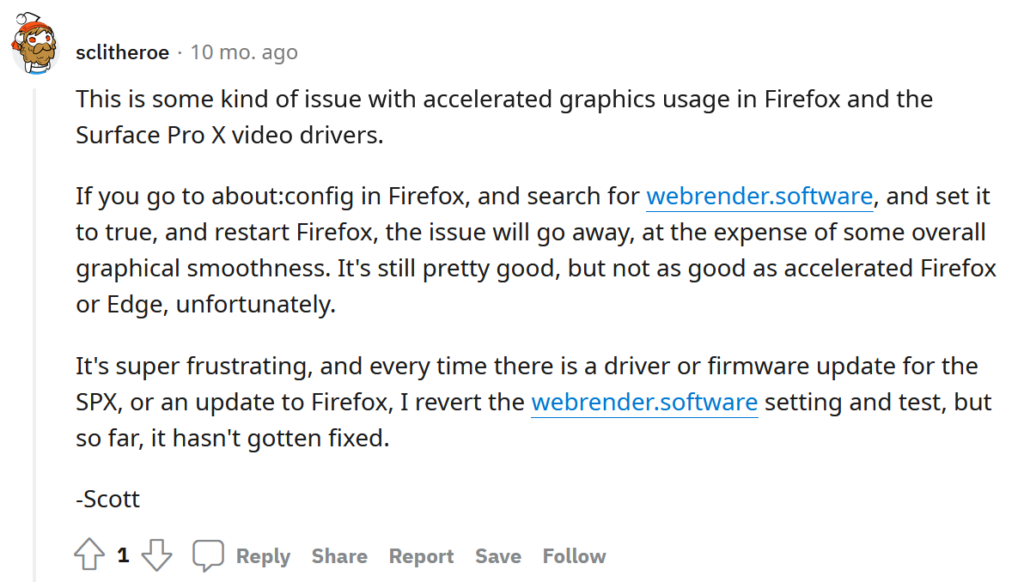
Task: Open webrender.software link before 'setting and test'
Action: pyautogui.click(x=645, y=402)
